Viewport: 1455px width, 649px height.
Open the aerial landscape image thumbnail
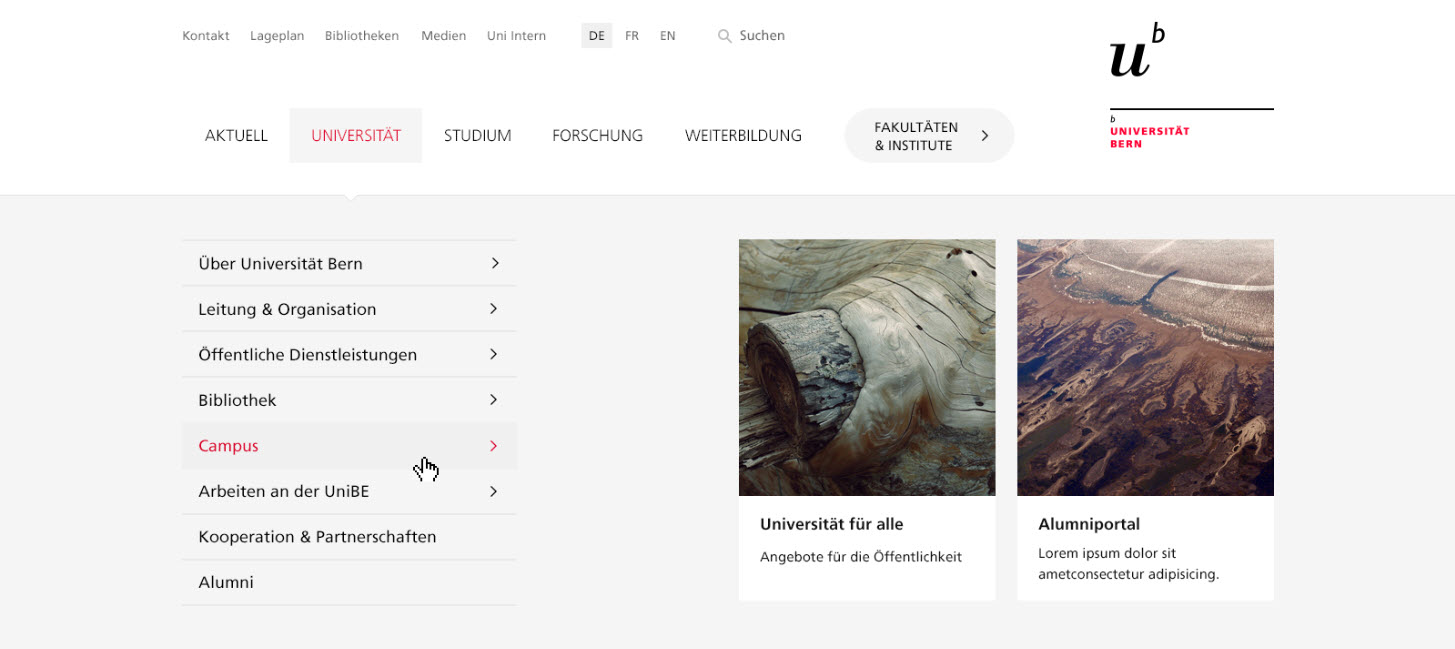[x=1145, y=367]
